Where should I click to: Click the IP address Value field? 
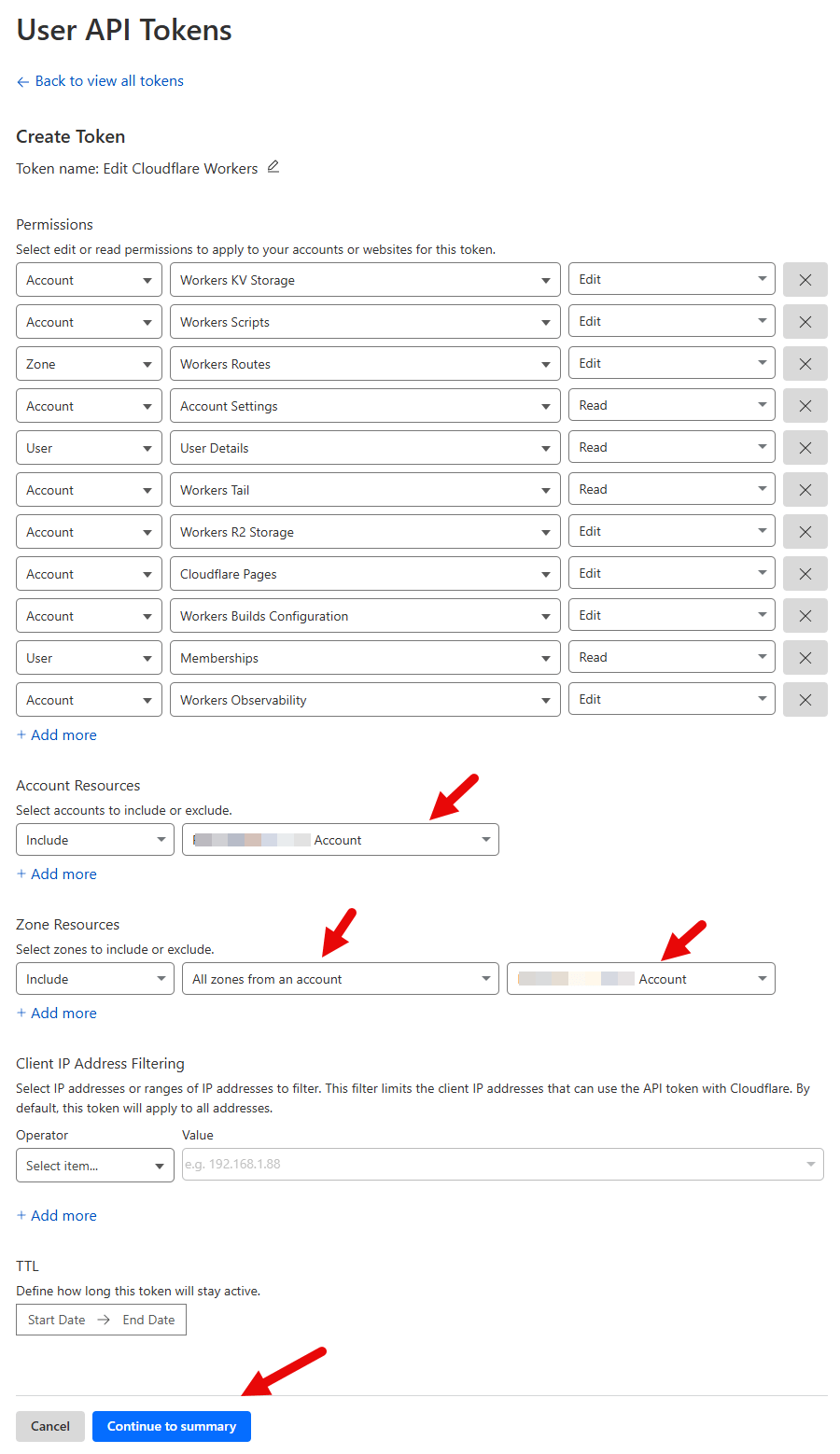(x=503, y=1164)
